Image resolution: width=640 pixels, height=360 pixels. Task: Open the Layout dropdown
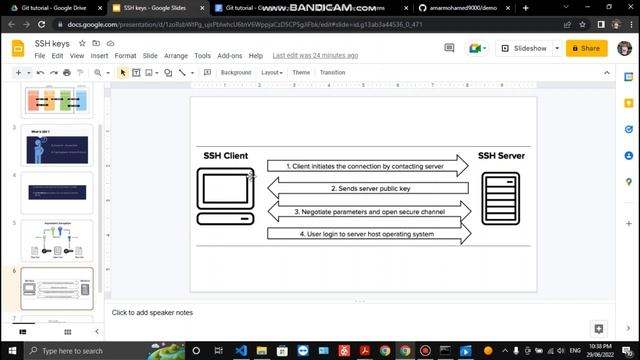272,73
